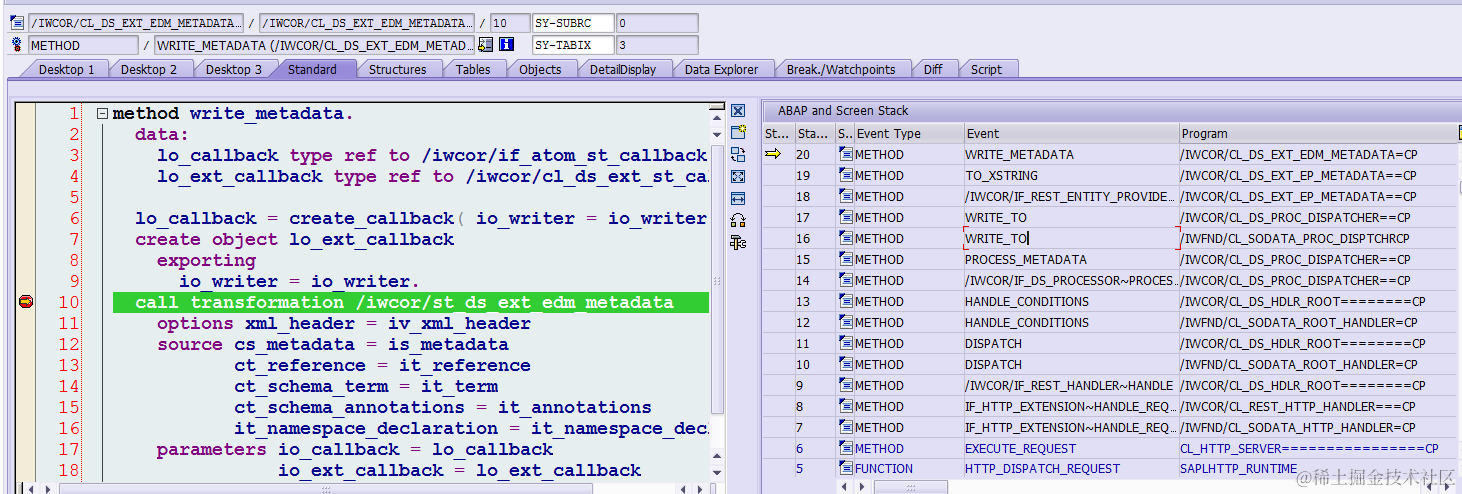
Task: Click the source navigation icon in stack row 17
Action: coord(845,217)
